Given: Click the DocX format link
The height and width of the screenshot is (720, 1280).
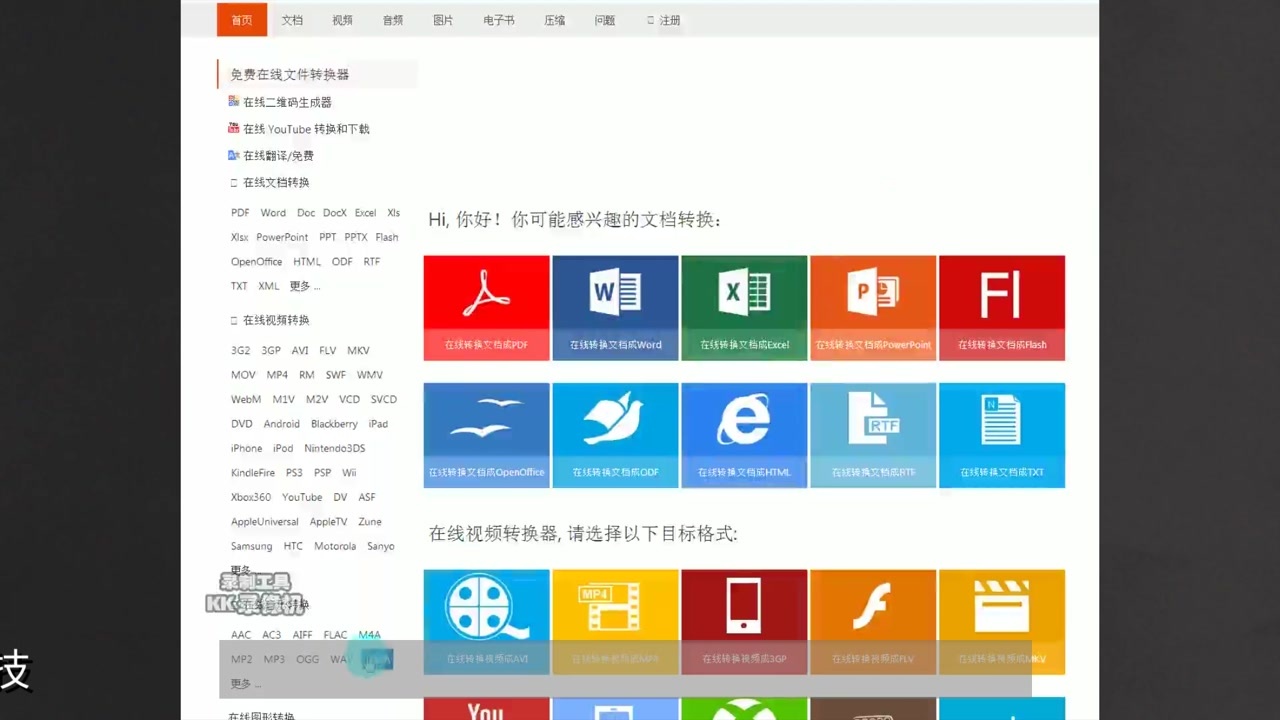Looking at the screenshot, I should [335, 213].
